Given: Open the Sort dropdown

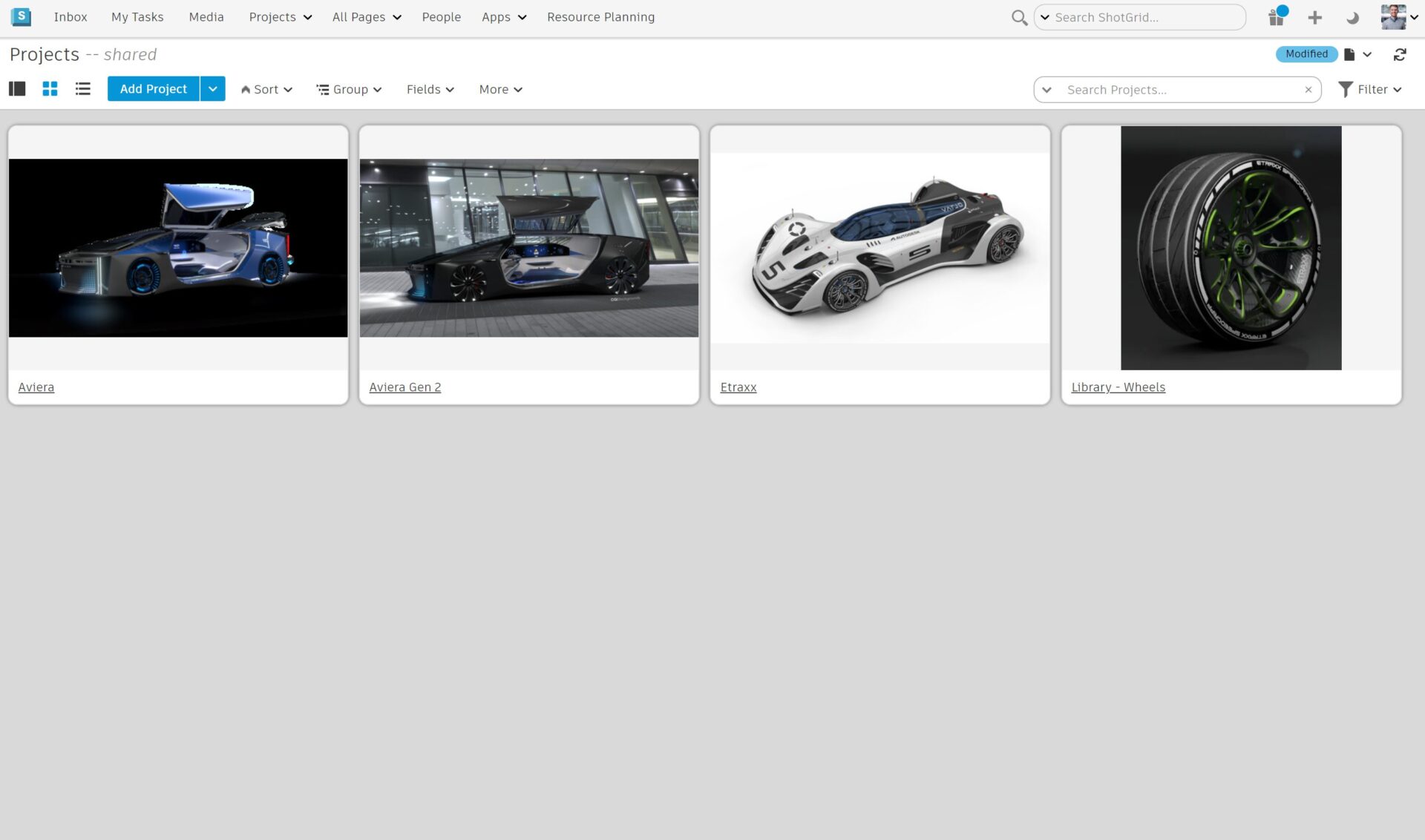Looking at the screenshot, I should 266,89.
